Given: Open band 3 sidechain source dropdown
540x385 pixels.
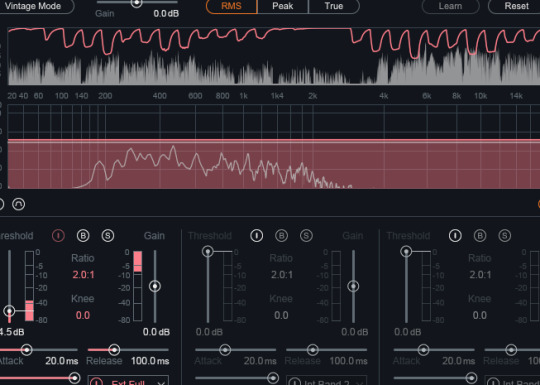Looking at the screenshot, I should point(512,380).
